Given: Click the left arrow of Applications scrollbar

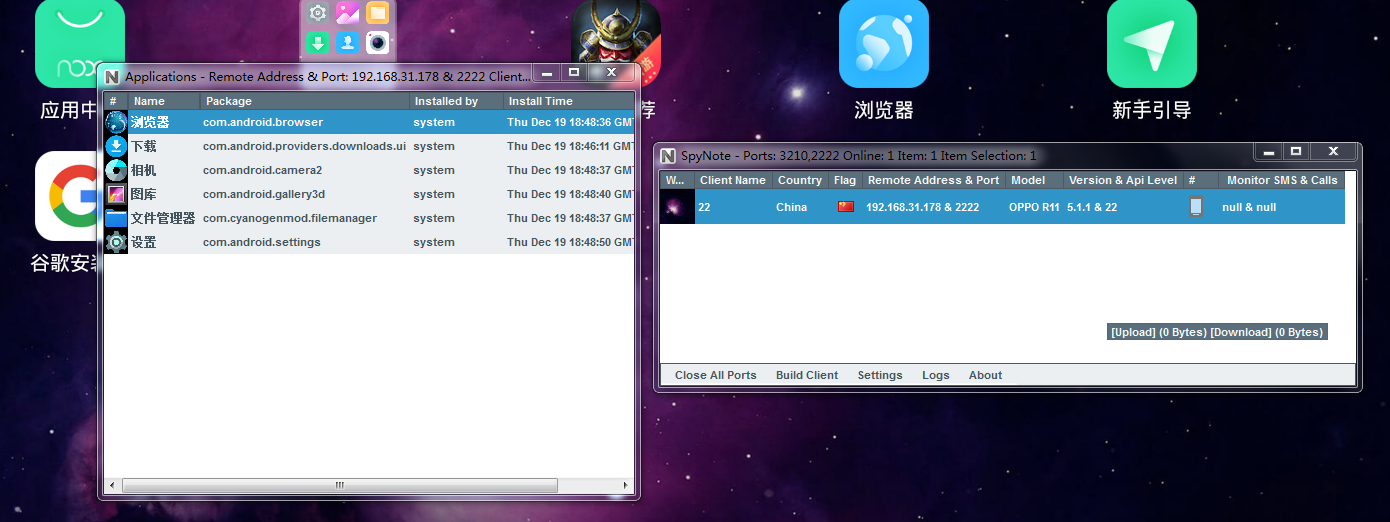Looking at the screenshot, I should click(x=112, y=485).
